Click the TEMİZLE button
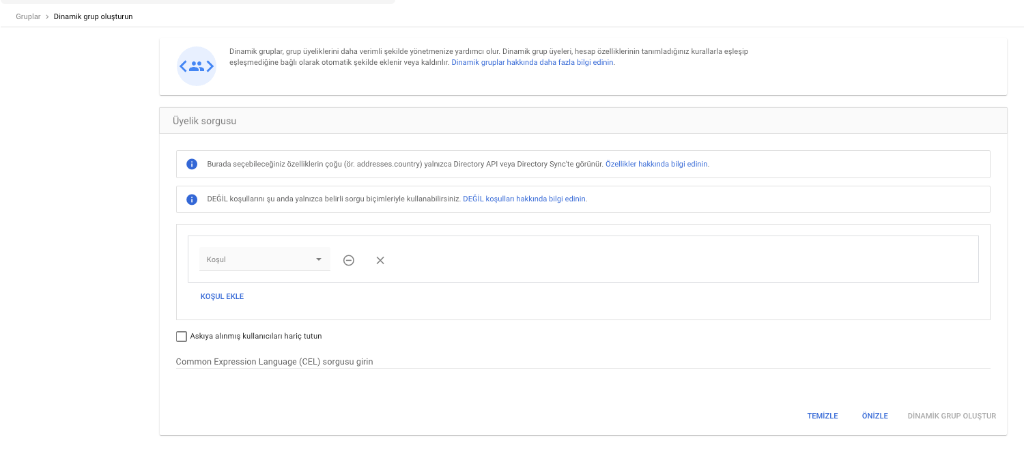 click(822, 416)
